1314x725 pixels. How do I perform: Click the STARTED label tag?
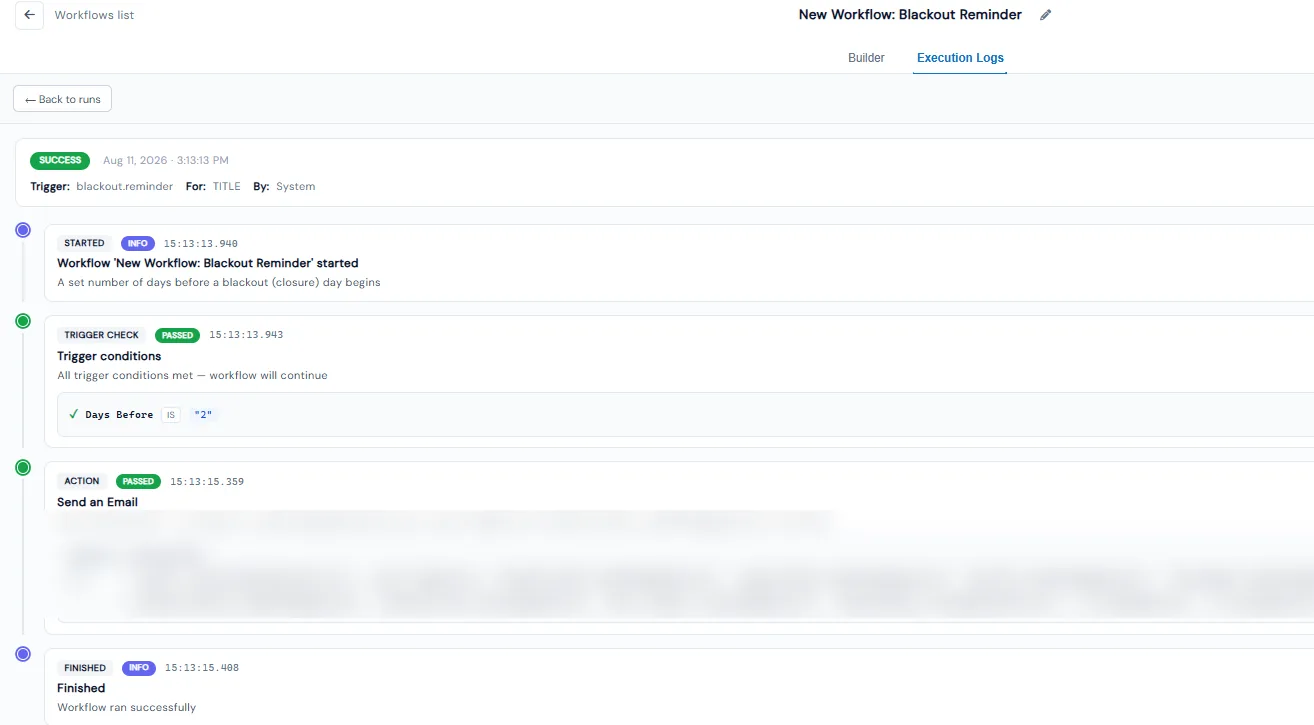pos(84,243)
